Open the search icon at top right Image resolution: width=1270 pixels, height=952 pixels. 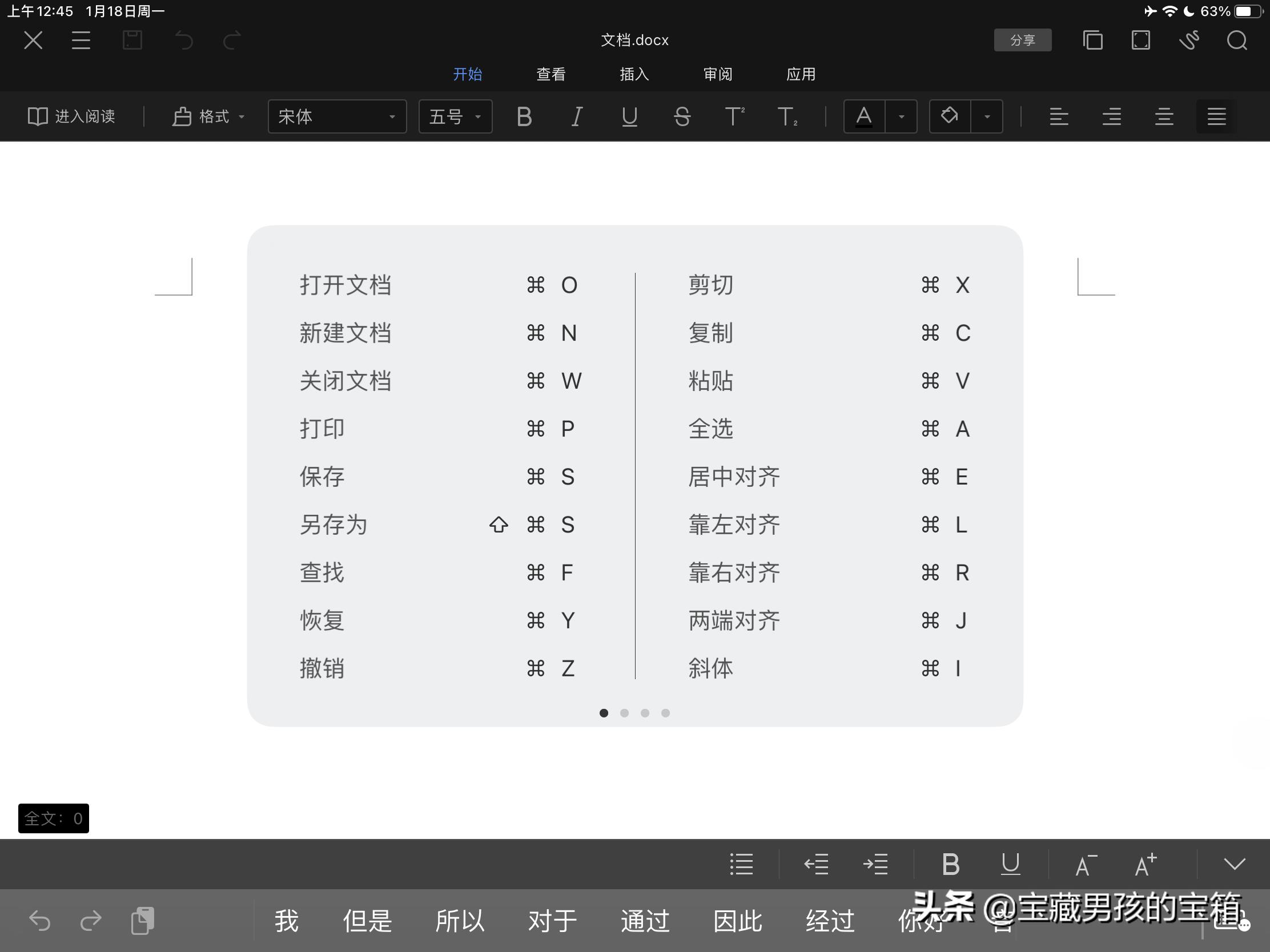click(x=1237, y=40)
